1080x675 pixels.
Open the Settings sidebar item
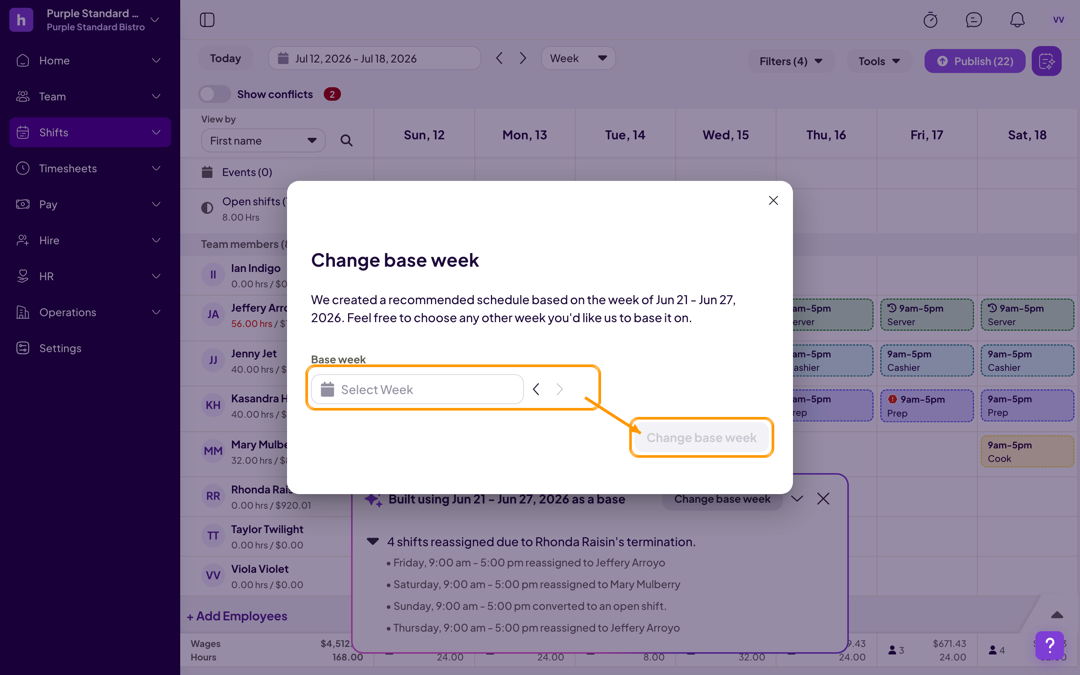90,348
